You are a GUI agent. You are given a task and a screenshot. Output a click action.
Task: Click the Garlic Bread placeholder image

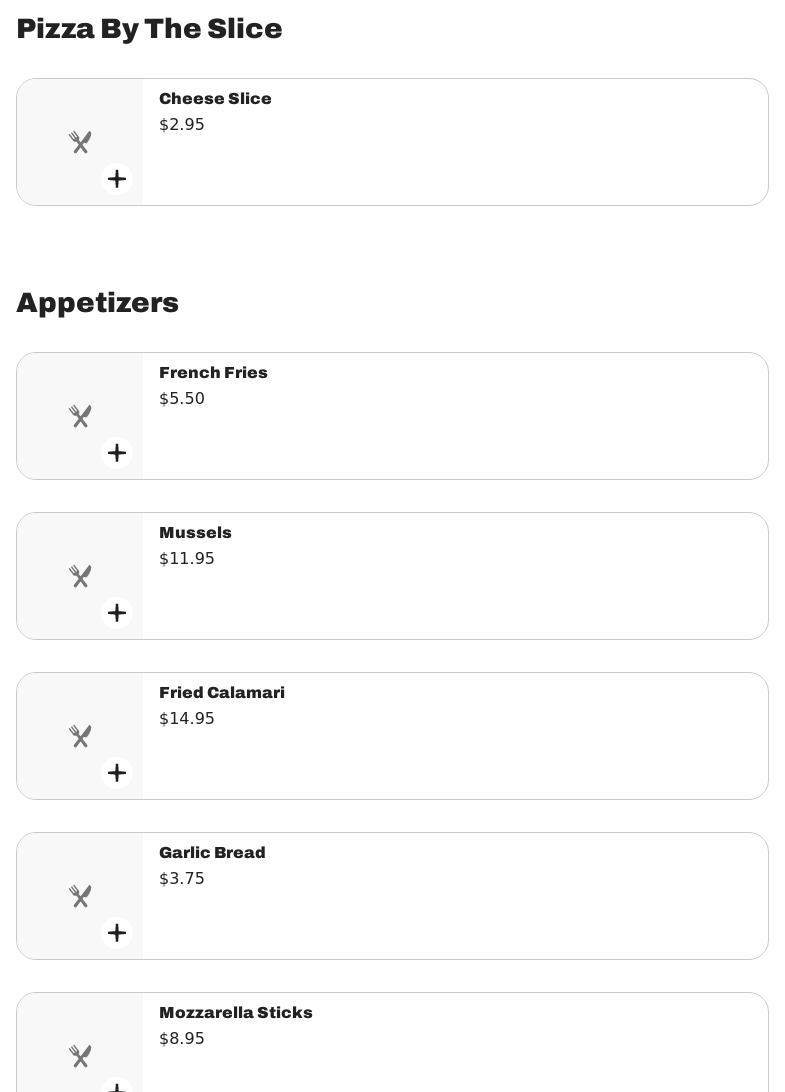click(x=80, y=896)
